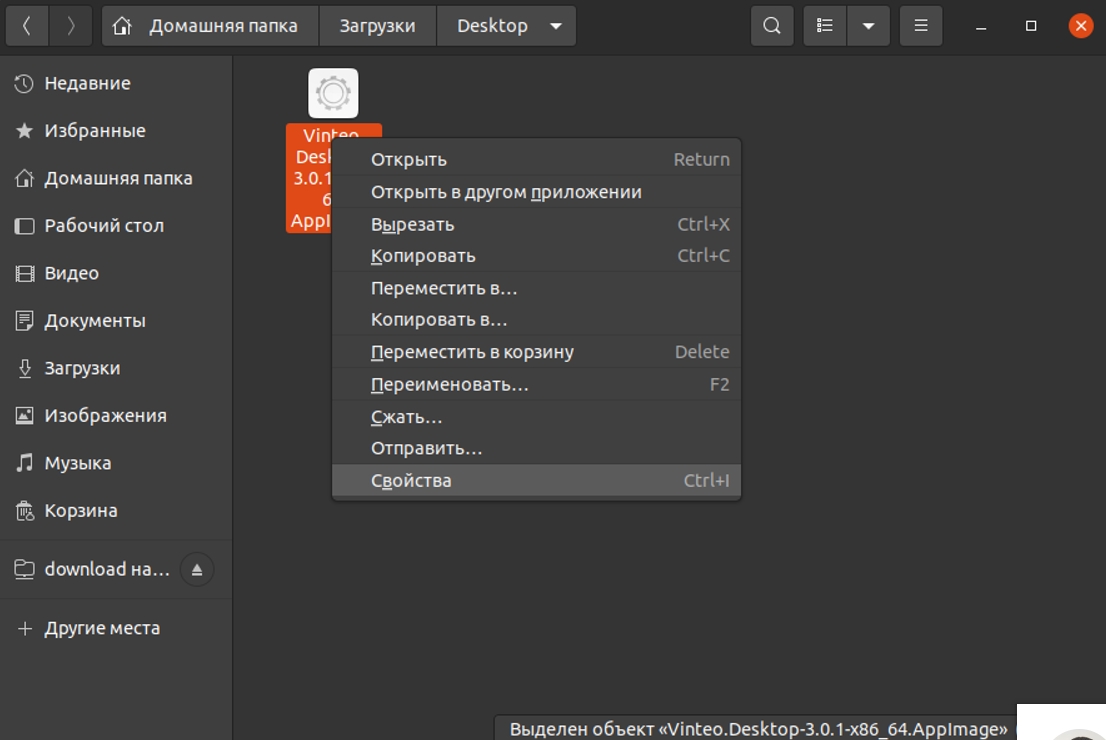Open Документы in the sidebar

point(116,321)
